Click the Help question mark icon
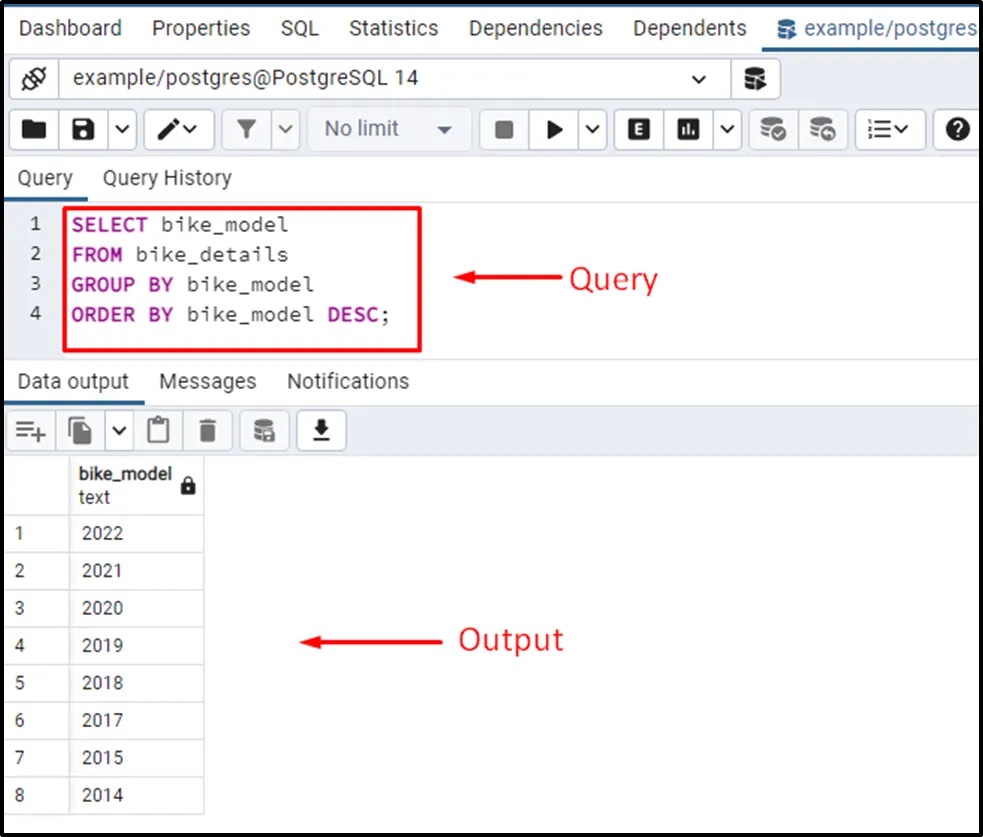The image size is (983, 837). [957, 129]
